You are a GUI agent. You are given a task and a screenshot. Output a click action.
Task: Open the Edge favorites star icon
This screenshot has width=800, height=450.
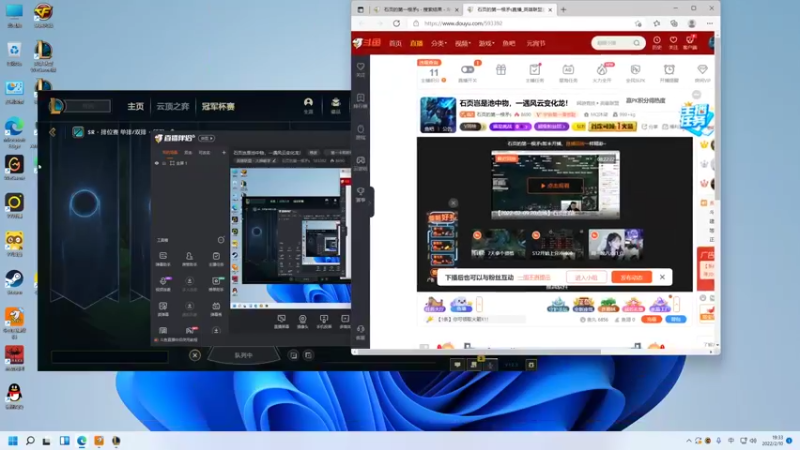click(x=657, y=23)
